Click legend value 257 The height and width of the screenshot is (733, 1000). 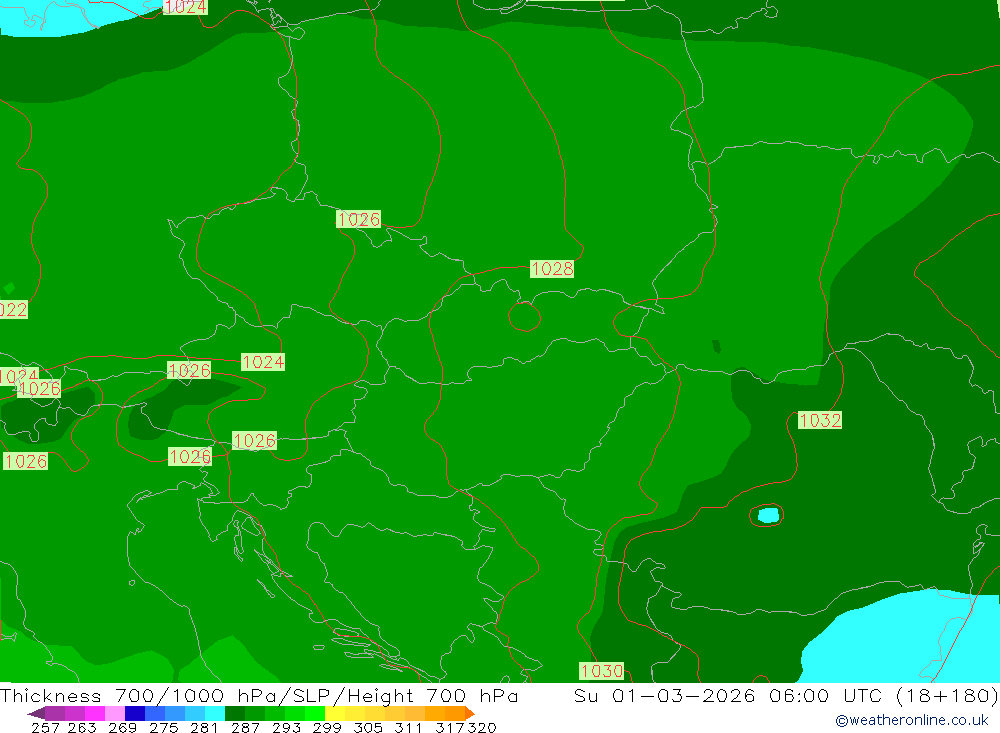[46, 728]
